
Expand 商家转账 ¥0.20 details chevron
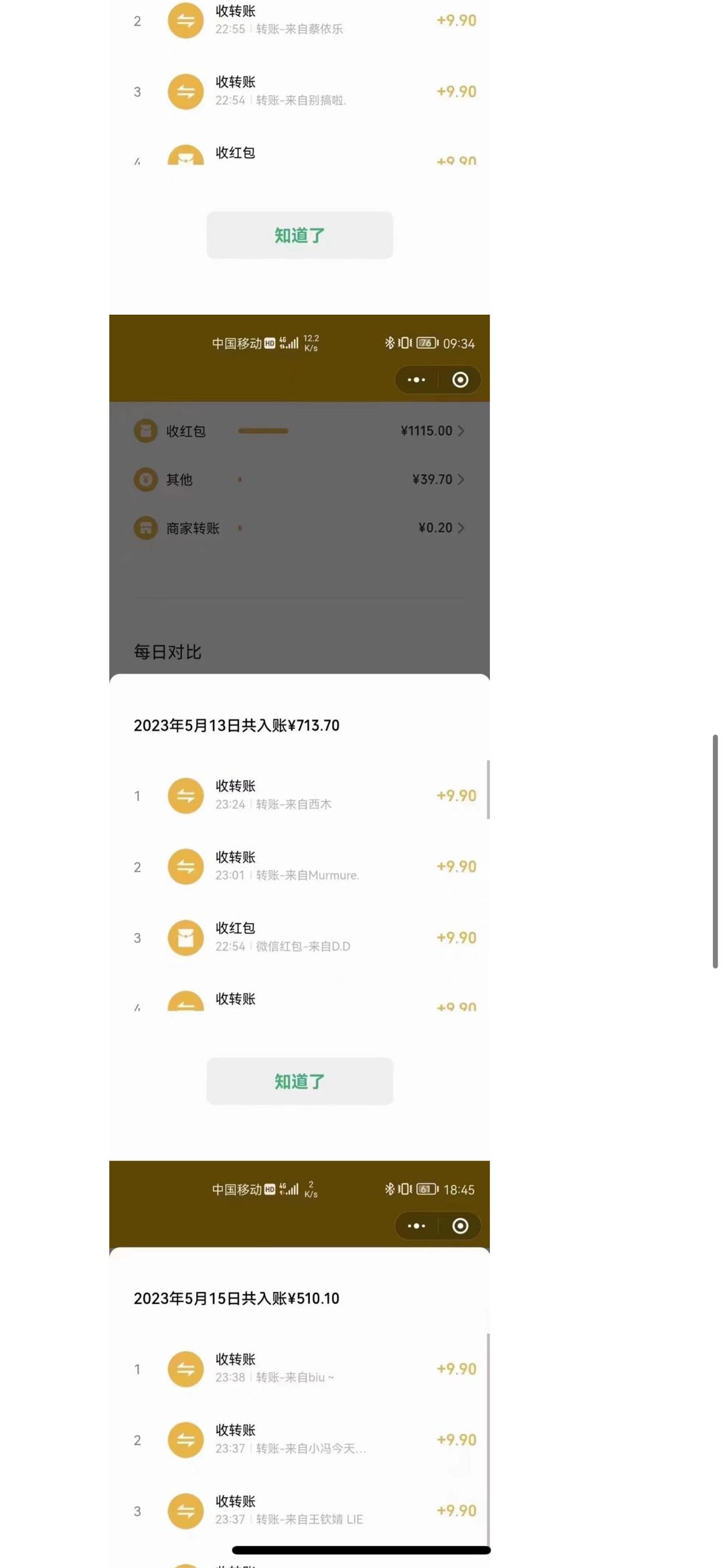[461, 528]
